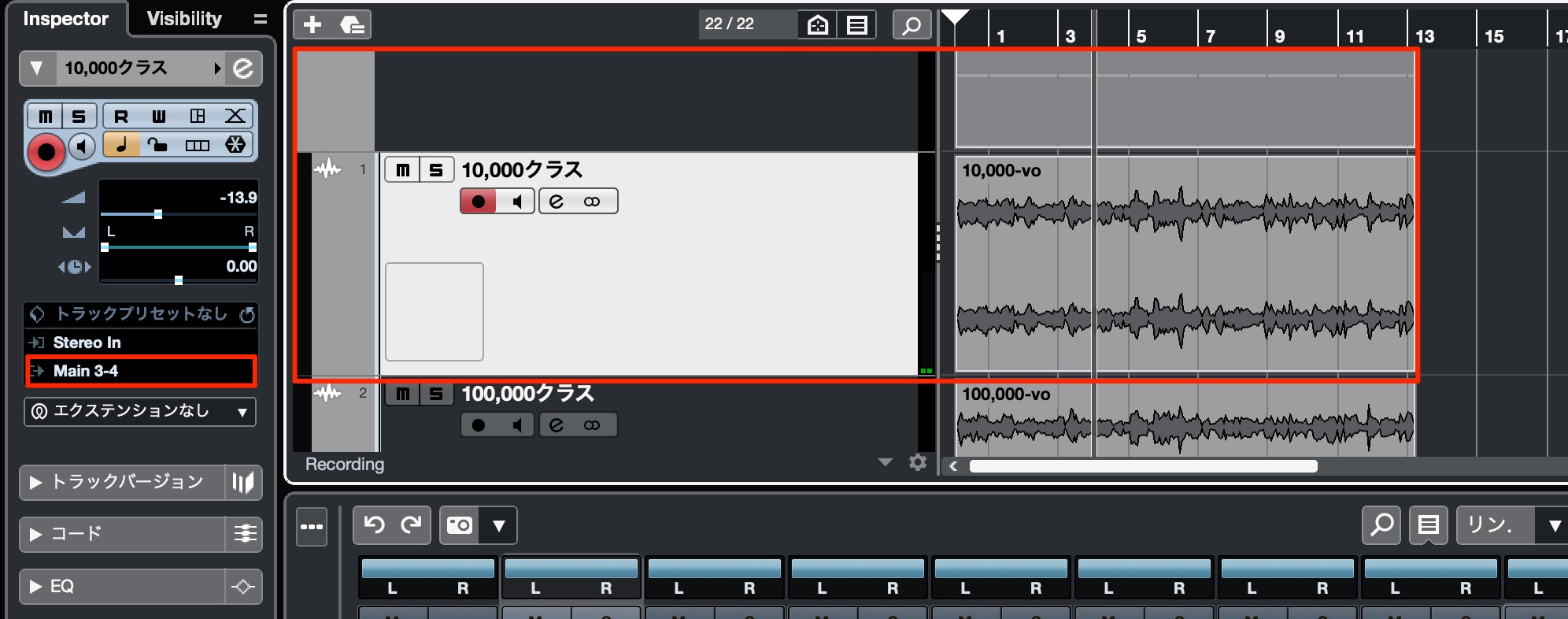Screen dimensions: 1568x619
Task: Click the Add Track plus button
Action: [x=312, y=24]
